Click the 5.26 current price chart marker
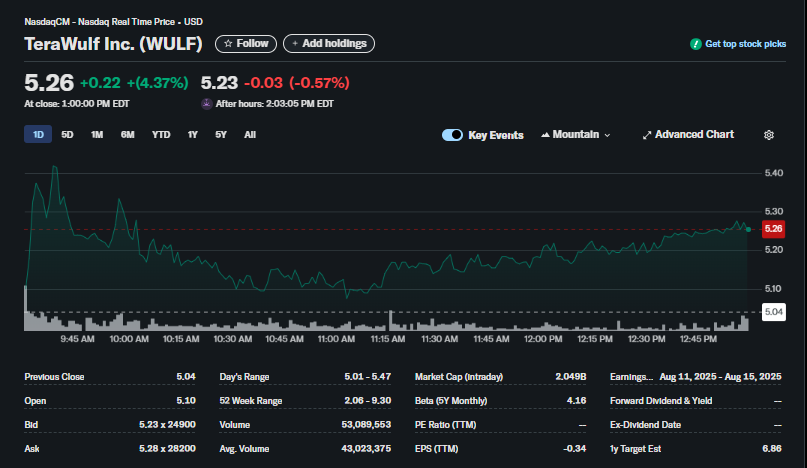Viewport: 807px width, 468px height. click(x=773, y=229)
